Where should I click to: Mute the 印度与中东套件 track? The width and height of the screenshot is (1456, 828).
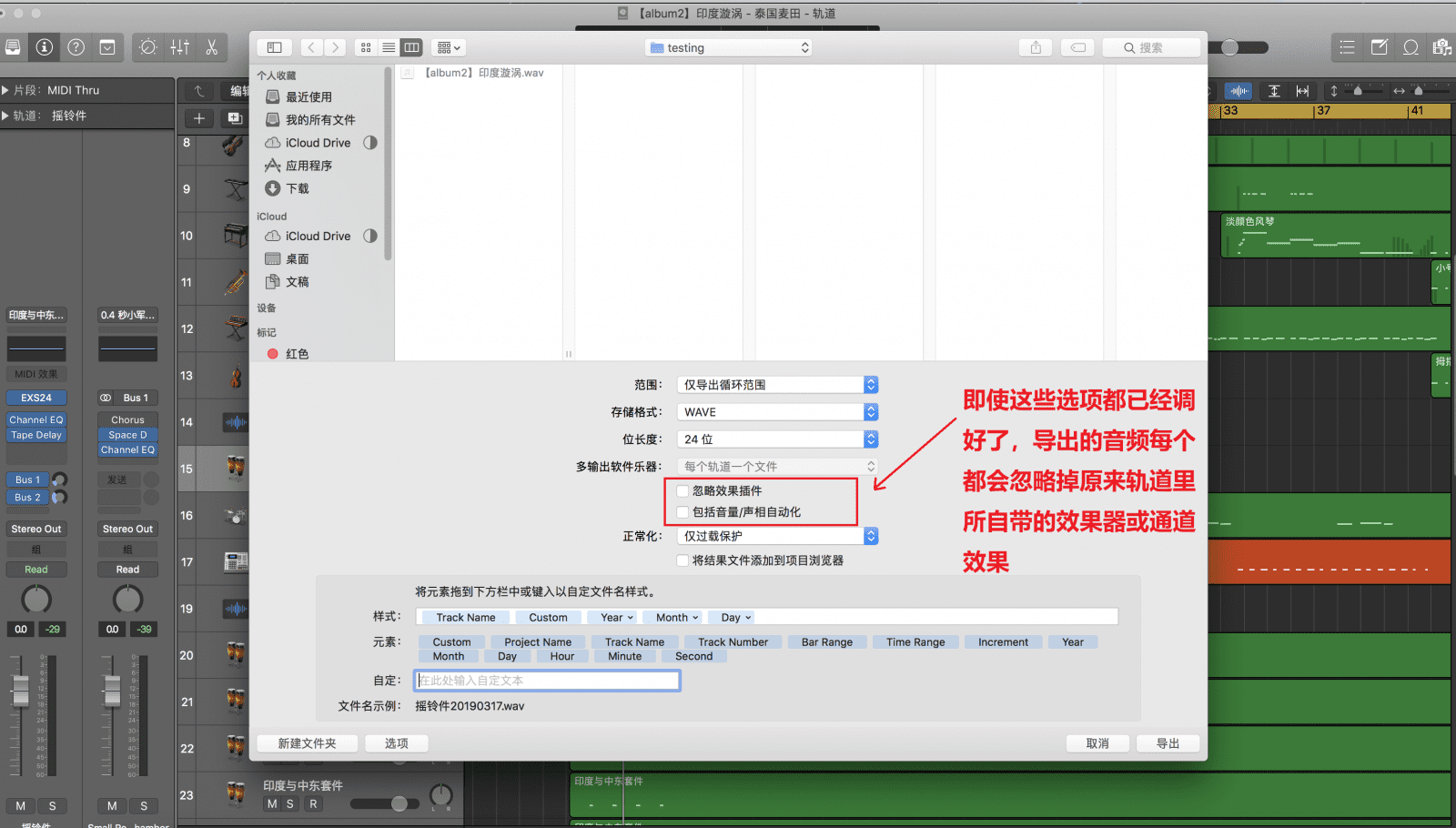click(272, 803)
